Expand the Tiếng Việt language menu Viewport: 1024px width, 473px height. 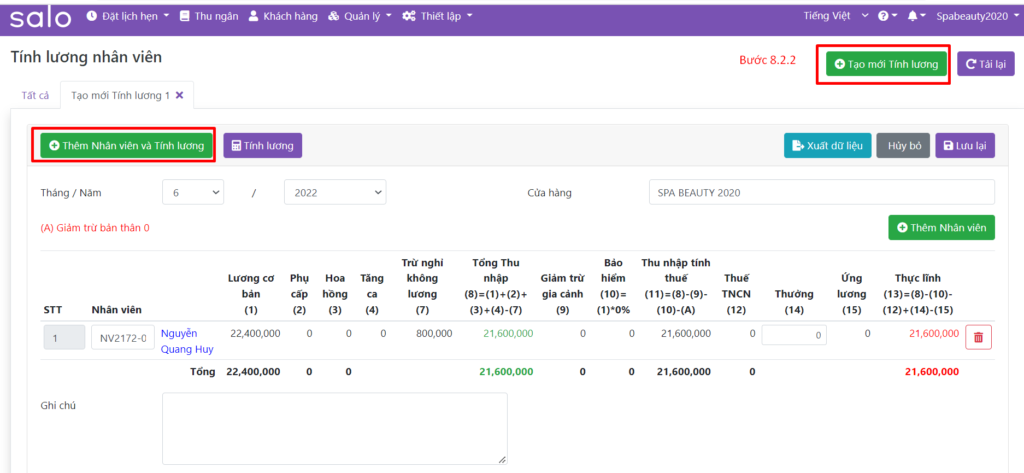pos(838,17)
